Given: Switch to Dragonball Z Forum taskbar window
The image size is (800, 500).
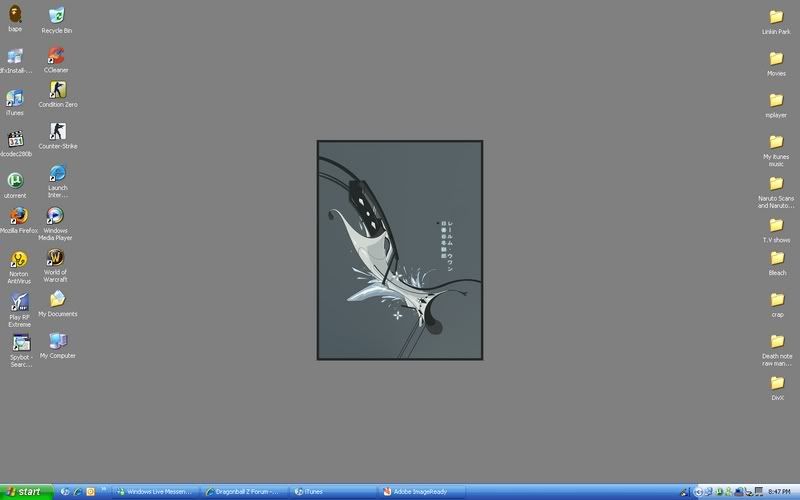Looking at the screenshot, I should click(243, 492).
